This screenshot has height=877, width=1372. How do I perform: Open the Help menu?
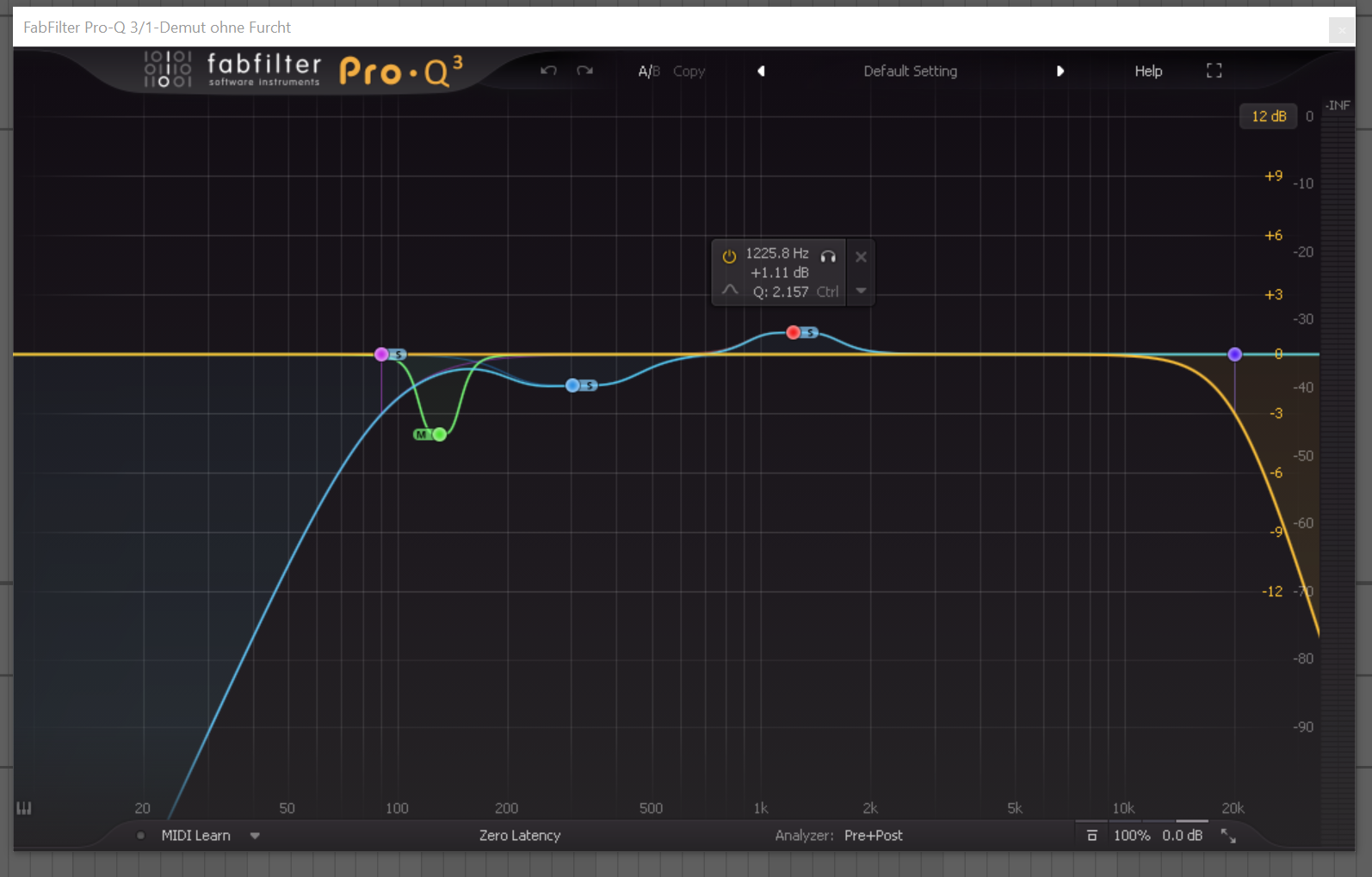click(1147, 71)
